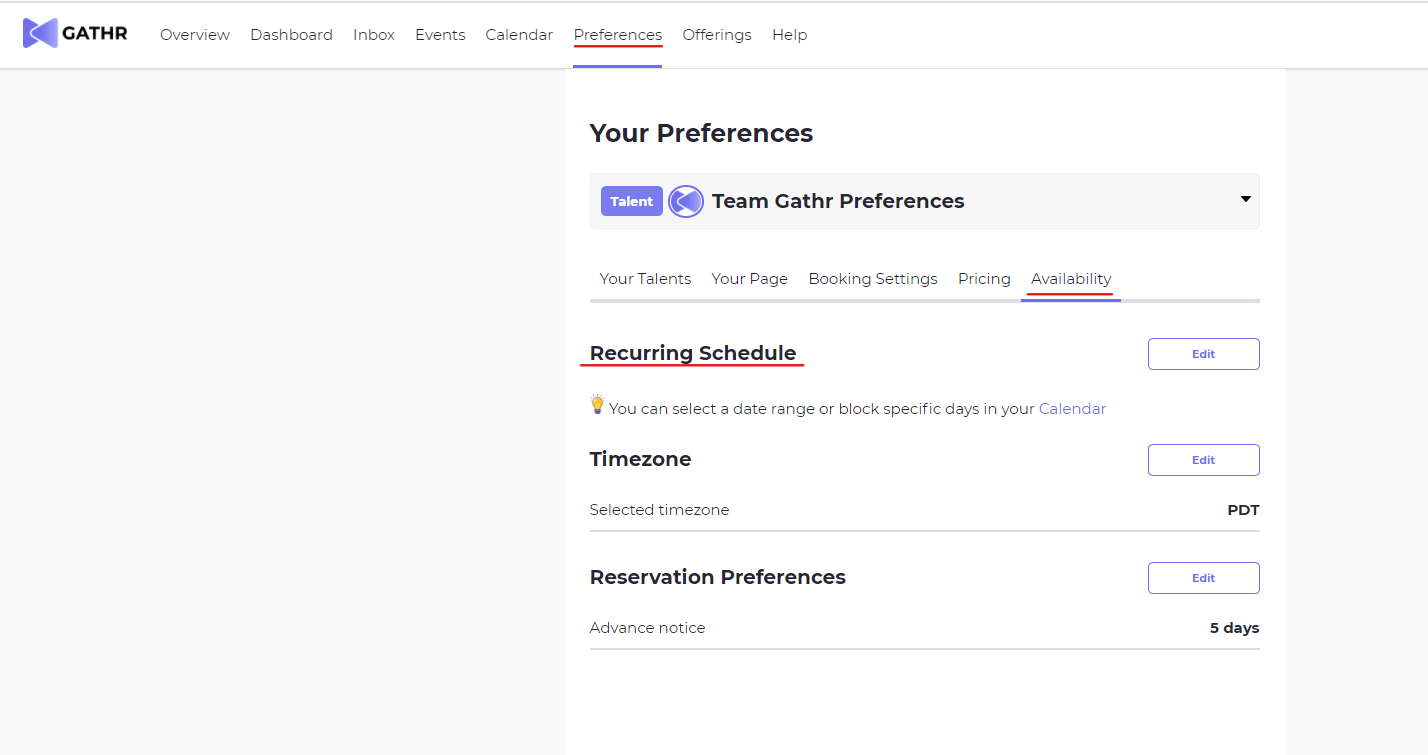
Task: Open the Inbox nav item
Action: (374, 34)
